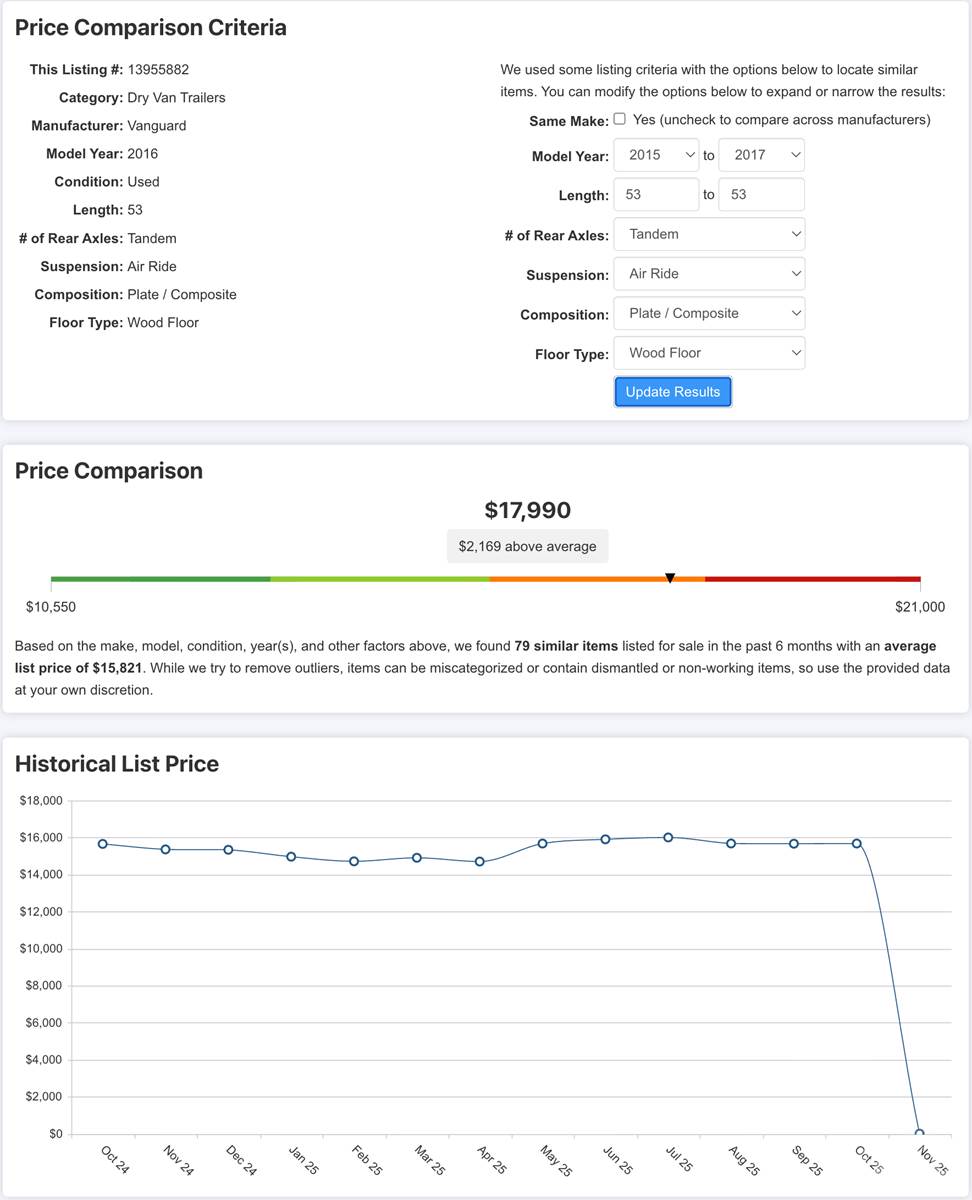Click the dark green price bar segment
Screen dimensions: 972x1200
point(160,579)
